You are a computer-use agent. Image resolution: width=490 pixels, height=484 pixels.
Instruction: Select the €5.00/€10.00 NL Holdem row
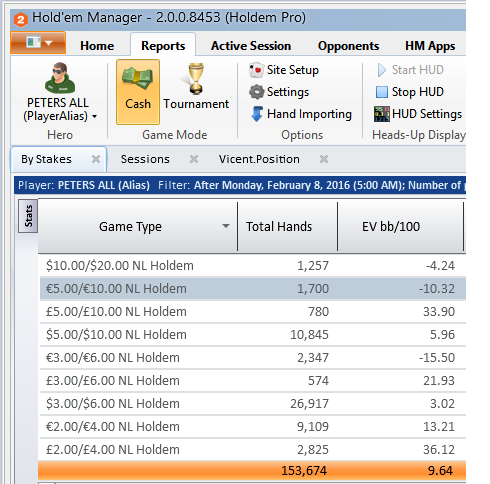pos(253,289)
